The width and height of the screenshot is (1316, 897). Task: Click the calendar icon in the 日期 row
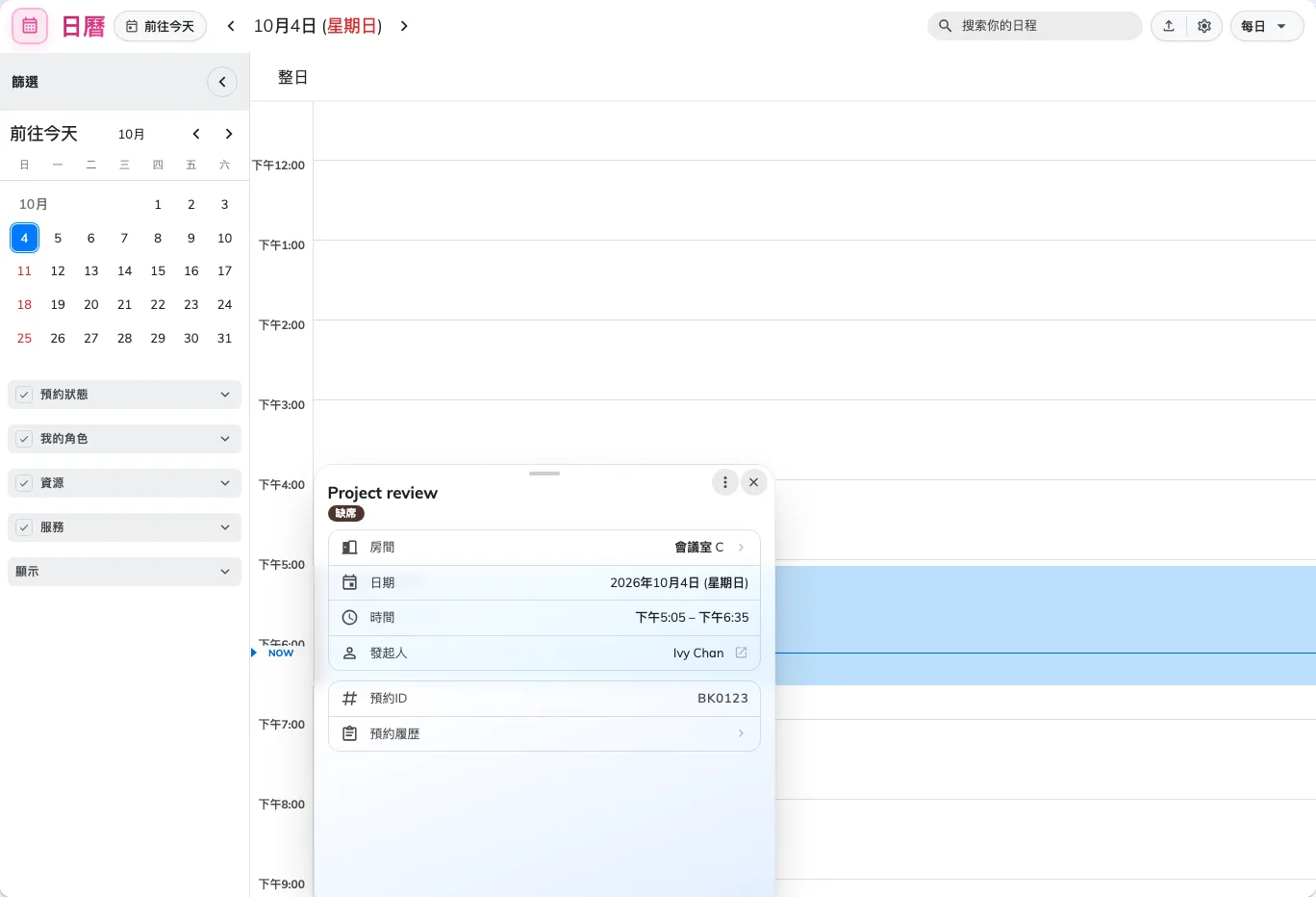tap(350, 582)
